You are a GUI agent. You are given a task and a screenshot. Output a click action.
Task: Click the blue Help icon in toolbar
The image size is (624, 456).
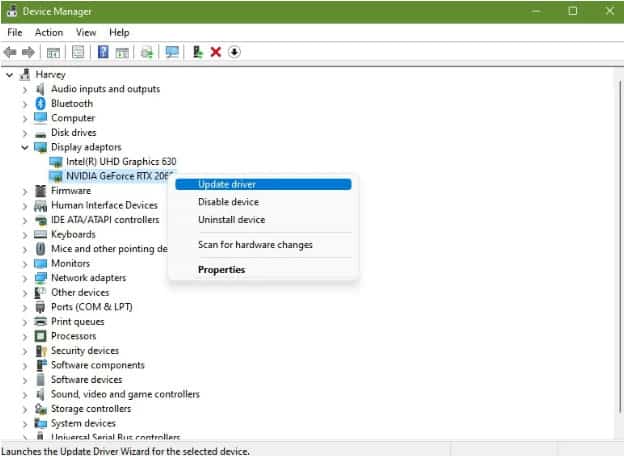(103, 52)
